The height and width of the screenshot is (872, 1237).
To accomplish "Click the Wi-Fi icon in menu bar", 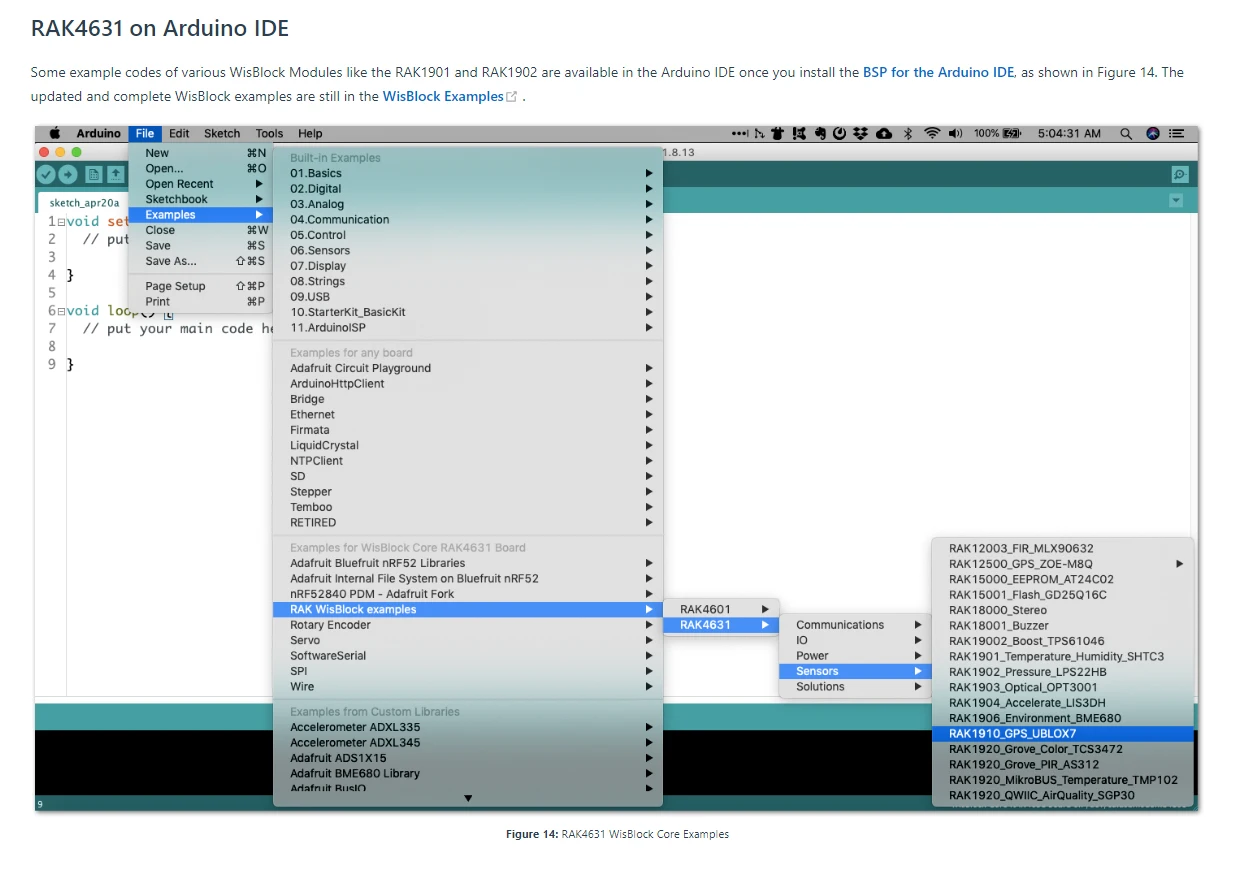I will [x=932, y=133].
